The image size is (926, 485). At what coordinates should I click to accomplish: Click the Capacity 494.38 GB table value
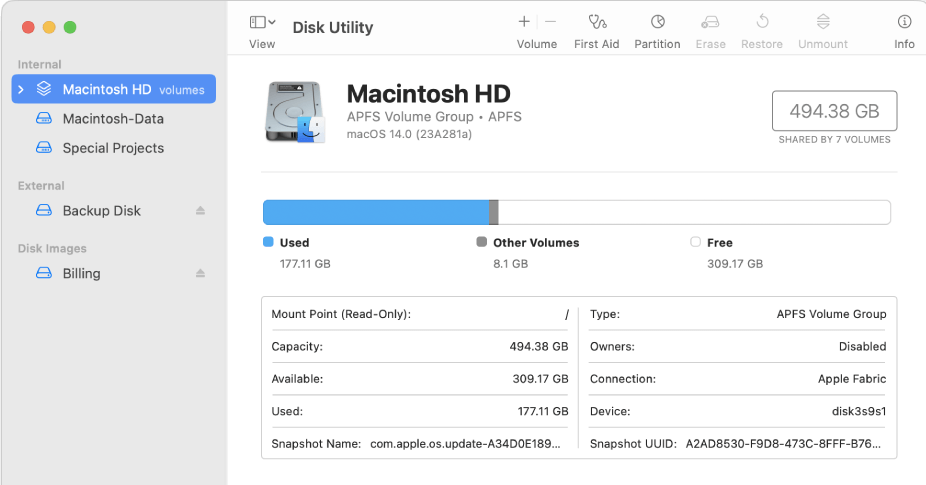pyautogui.click(x=539, y=347)
